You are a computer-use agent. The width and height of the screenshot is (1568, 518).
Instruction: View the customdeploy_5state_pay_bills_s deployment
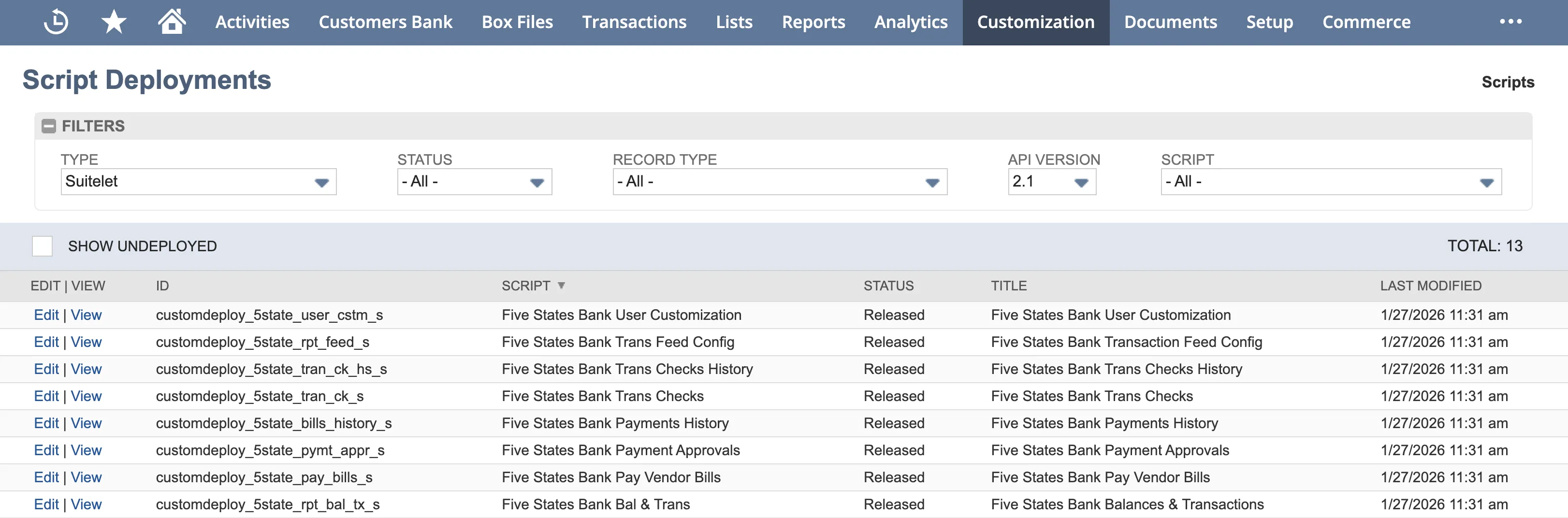86,478
